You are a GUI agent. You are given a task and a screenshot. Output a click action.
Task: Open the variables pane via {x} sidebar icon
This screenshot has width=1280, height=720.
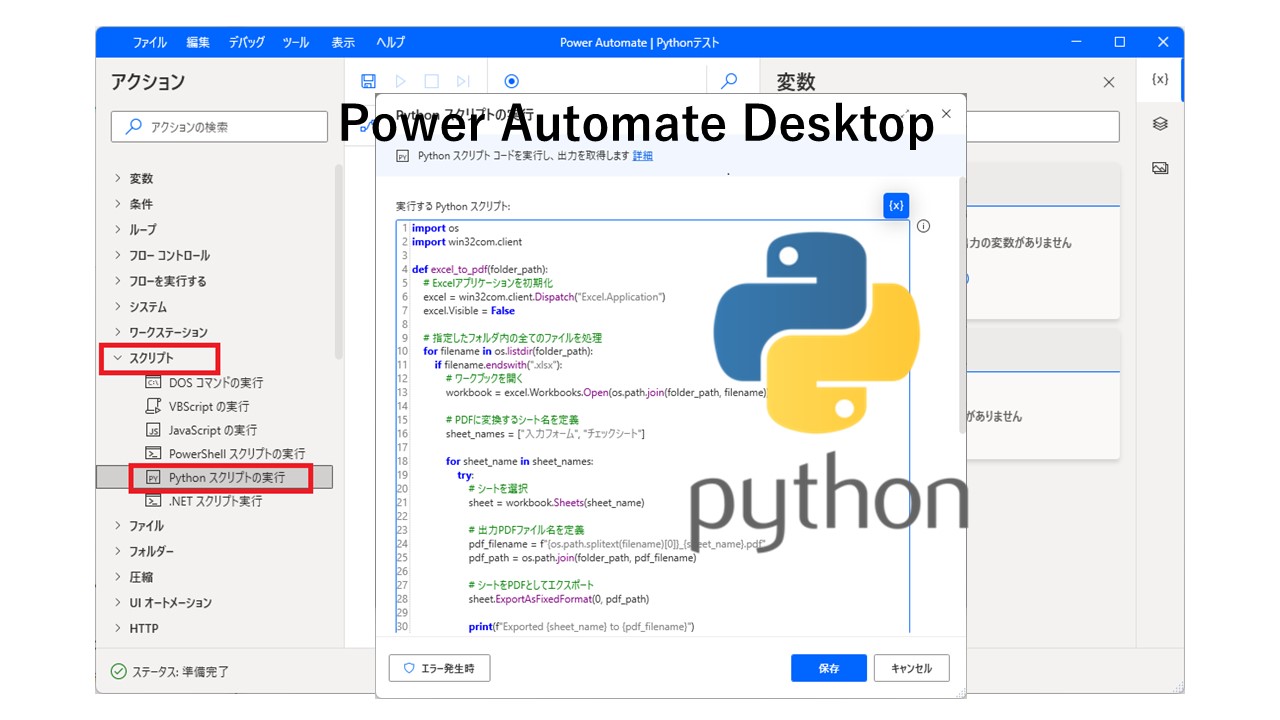tap(1159, 80)
